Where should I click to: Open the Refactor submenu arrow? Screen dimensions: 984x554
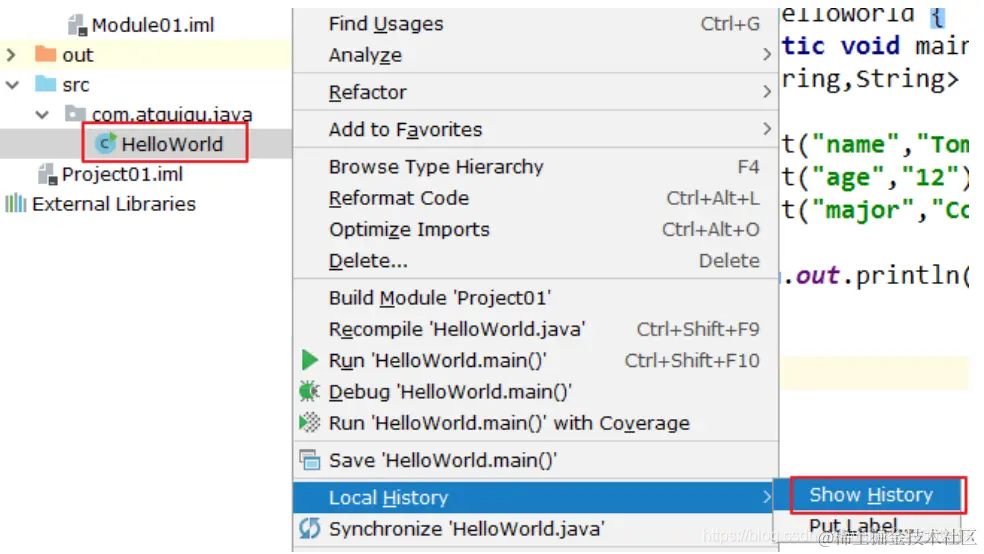coord(766,92)
